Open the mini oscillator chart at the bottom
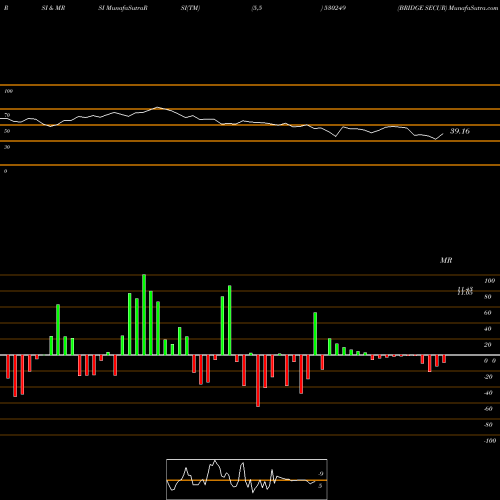Image resolution: width=500 pixels, height=500 pixels. click(x=247, y=479)
